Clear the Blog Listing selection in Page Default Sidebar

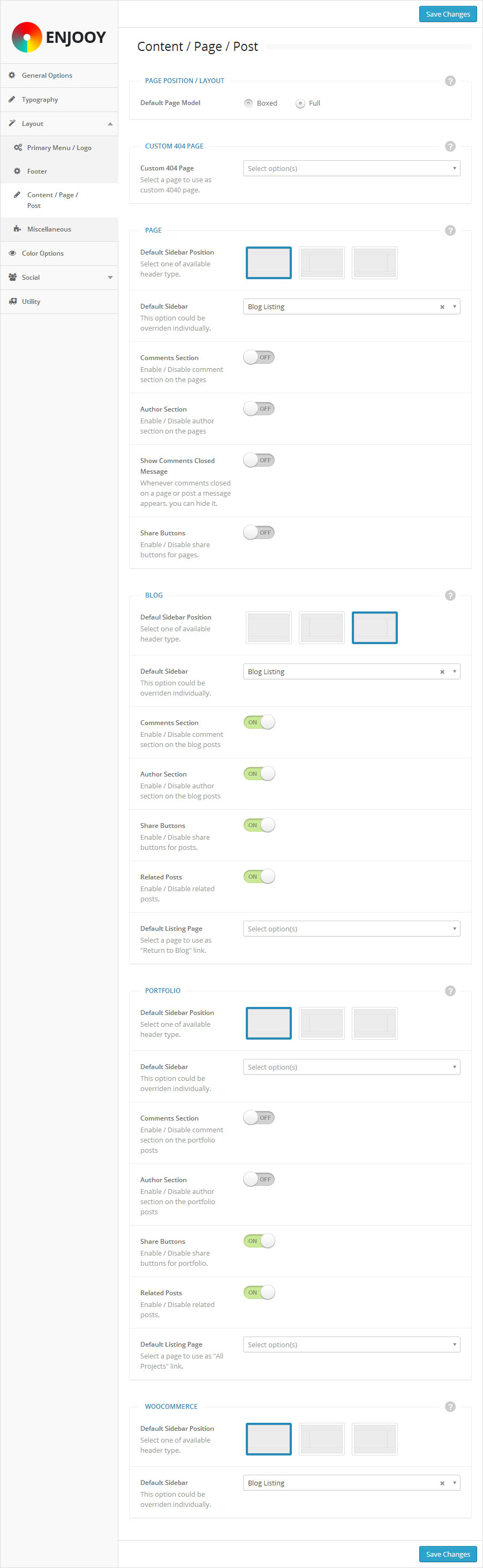(442, 308)
